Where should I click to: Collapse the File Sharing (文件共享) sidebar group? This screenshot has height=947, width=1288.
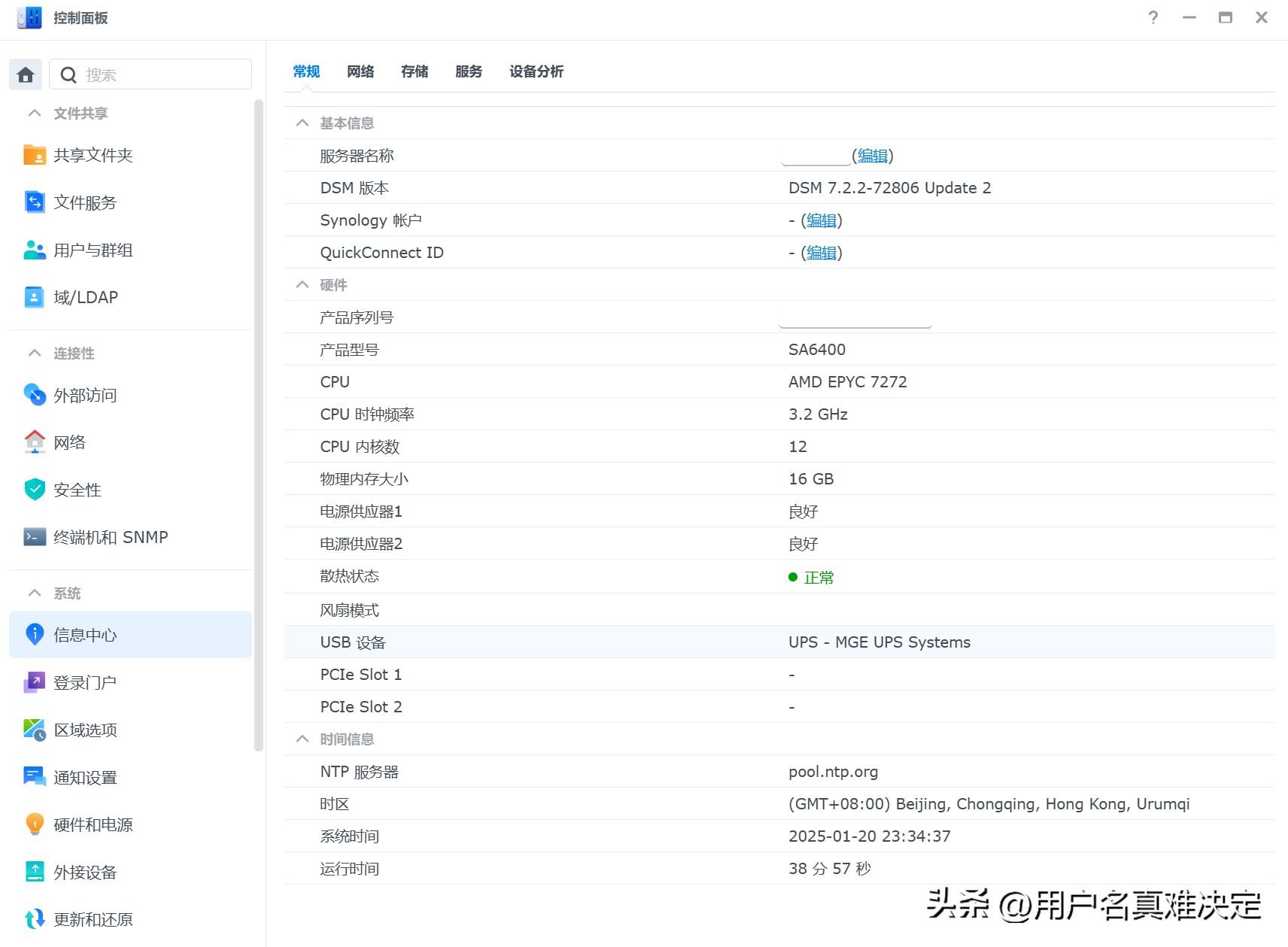35,114
